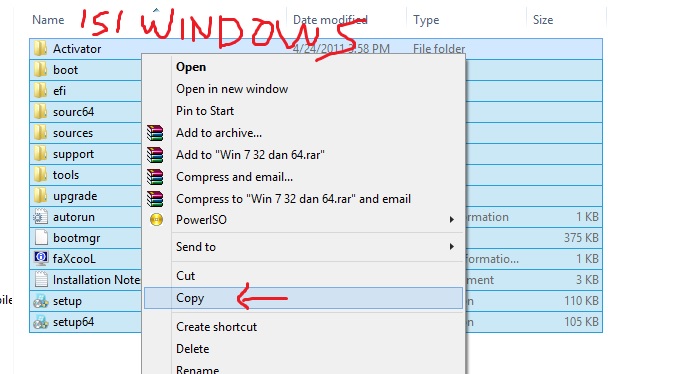Select the faXcooL file name

click(74, 259)
